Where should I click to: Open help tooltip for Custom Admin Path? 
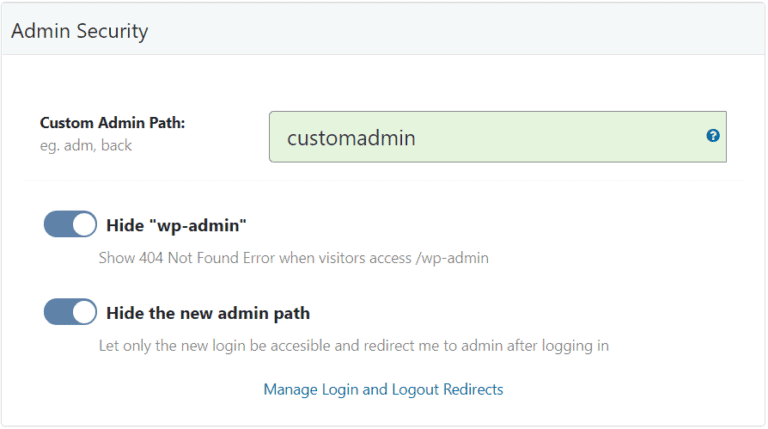point(713,135)
